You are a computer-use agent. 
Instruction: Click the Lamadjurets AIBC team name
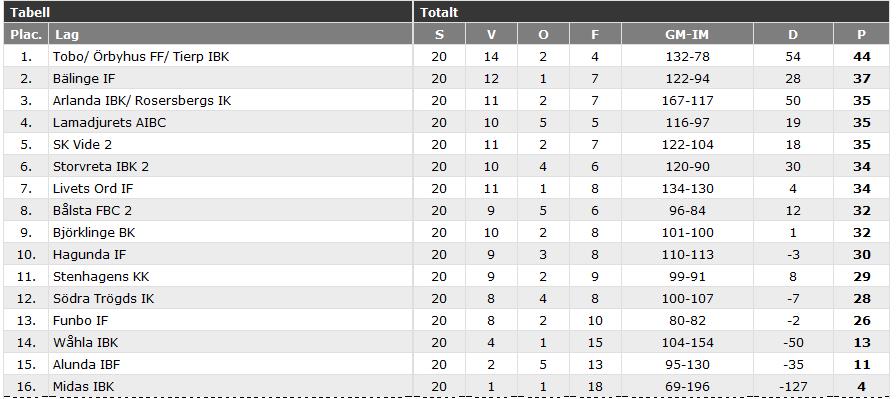(109, 122)
